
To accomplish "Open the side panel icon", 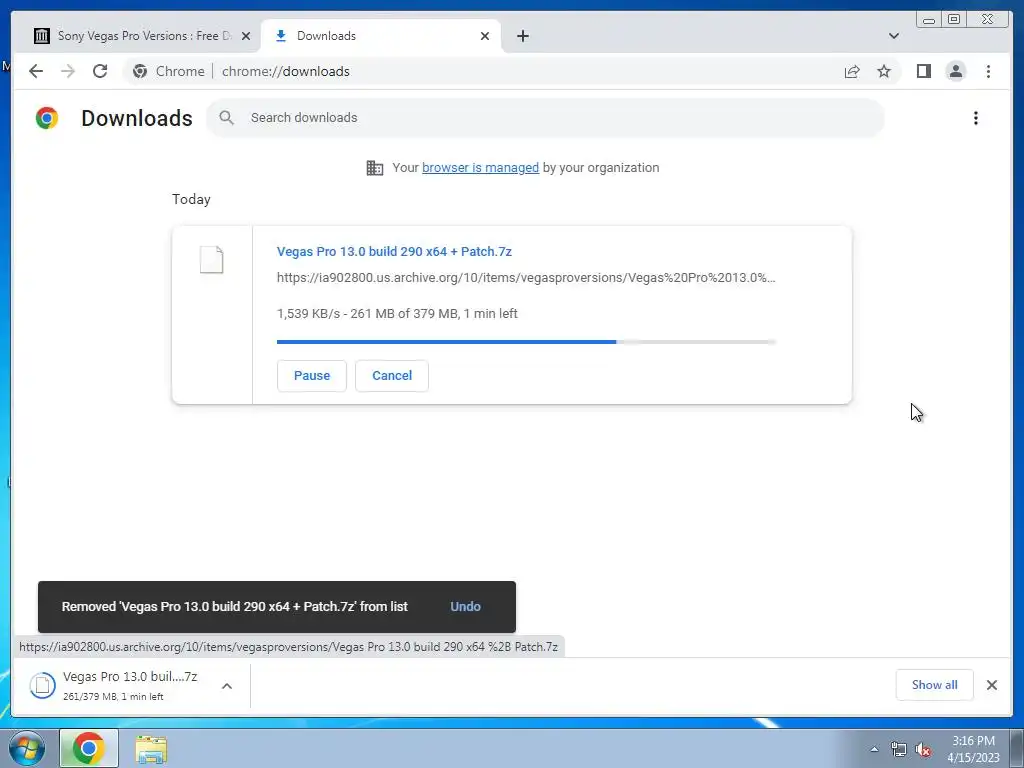I will 923,71.
